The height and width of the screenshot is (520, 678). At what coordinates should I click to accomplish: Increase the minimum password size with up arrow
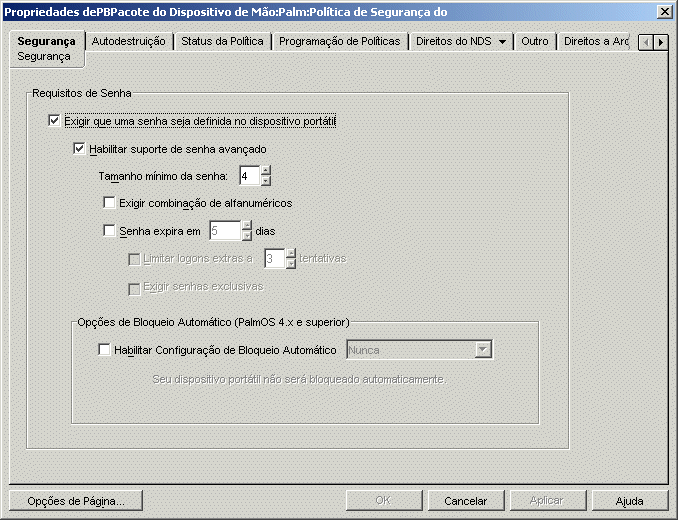coord(266,170)
